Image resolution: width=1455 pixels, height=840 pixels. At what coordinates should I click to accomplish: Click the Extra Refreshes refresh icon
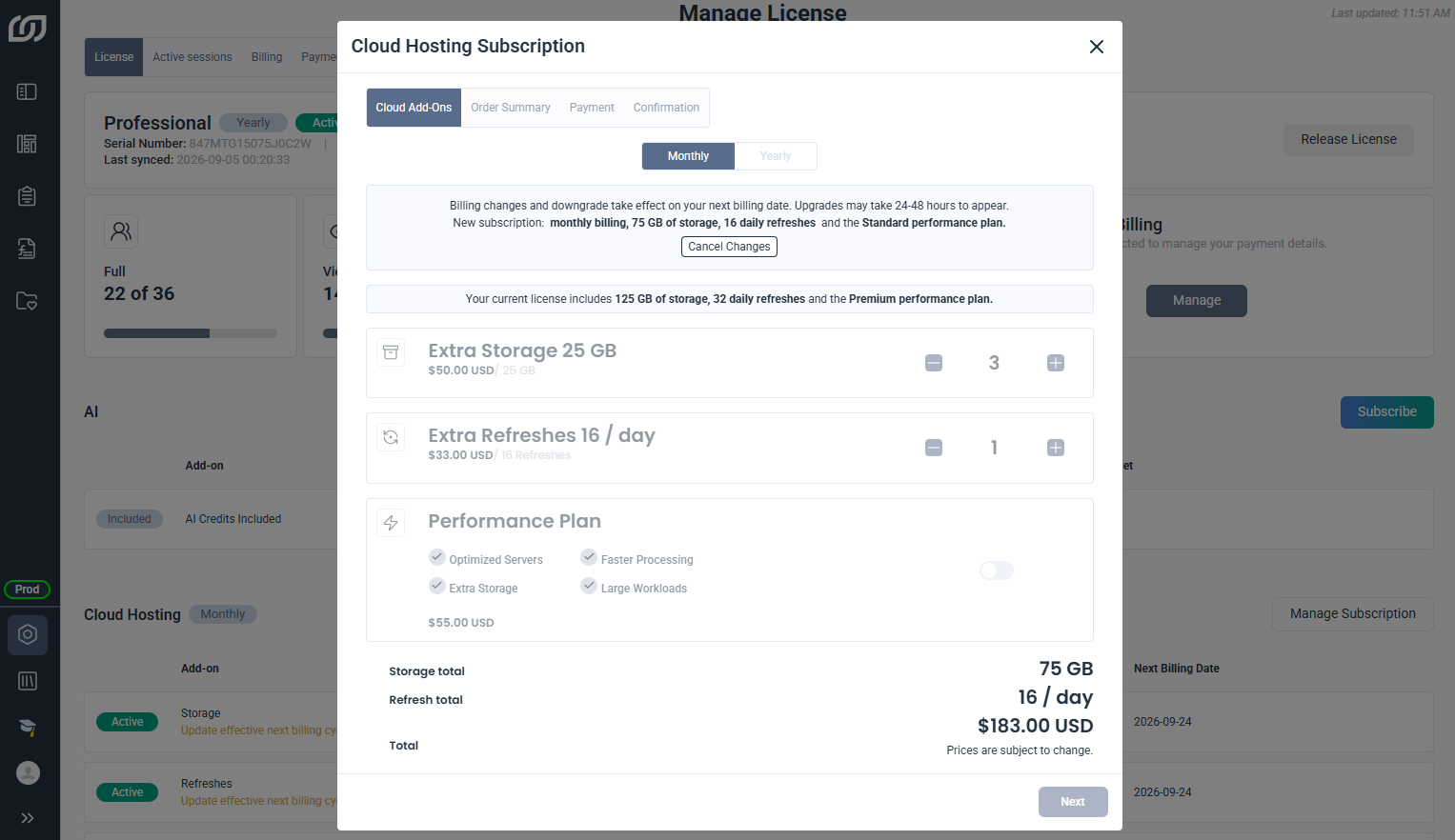coord(391,437)
